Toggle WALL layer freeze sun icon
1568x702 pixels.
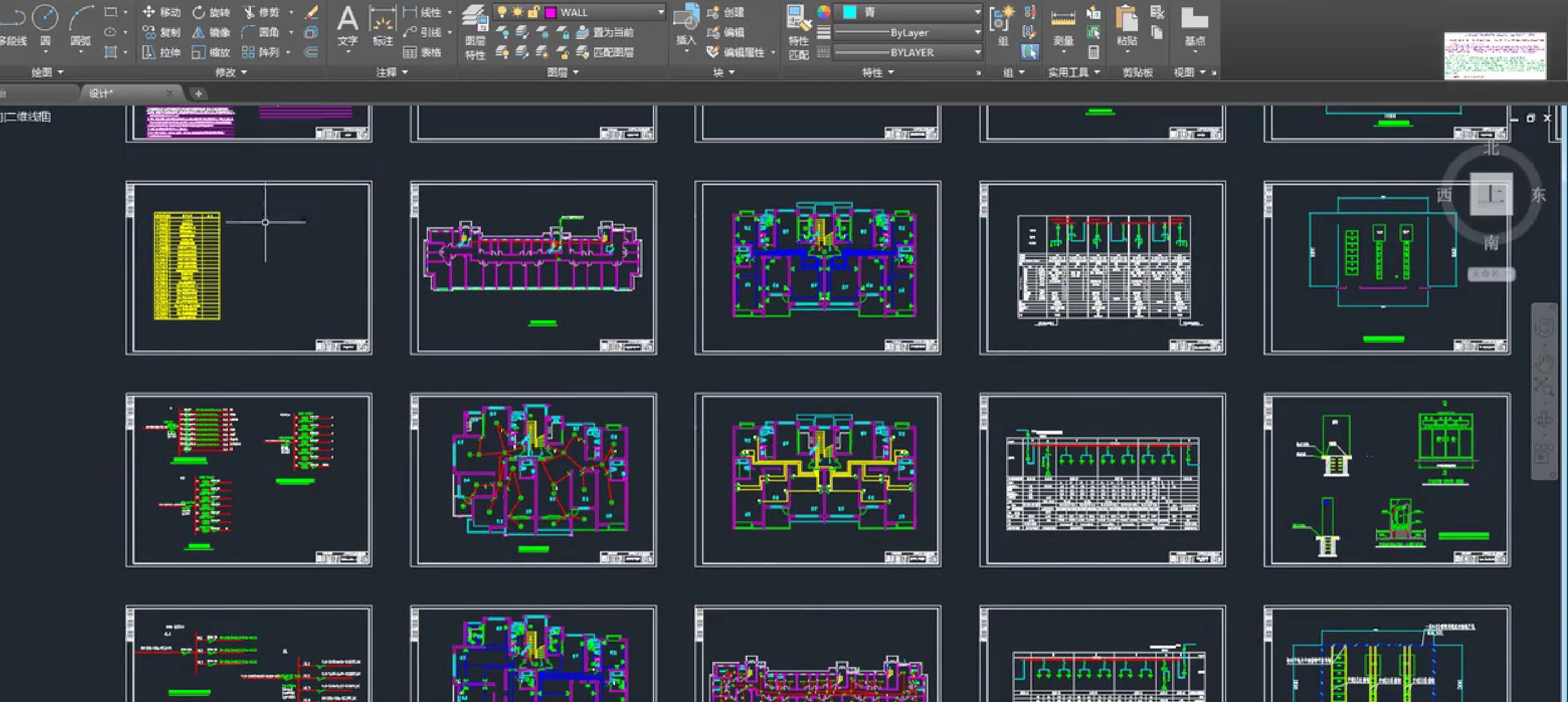coord(517,12)
